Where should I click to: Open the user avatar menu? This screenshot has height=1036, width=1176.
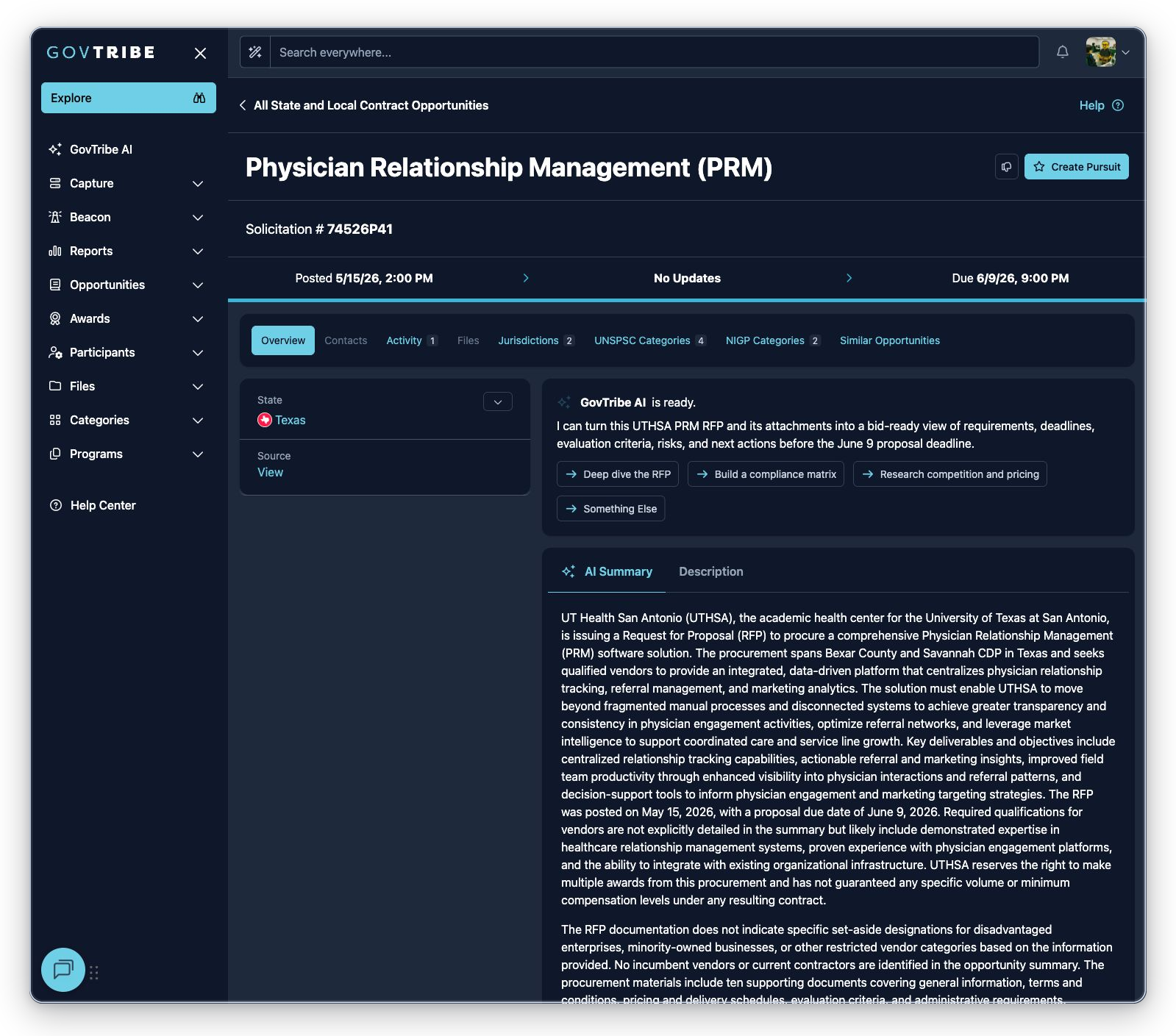click(1108, 52)
